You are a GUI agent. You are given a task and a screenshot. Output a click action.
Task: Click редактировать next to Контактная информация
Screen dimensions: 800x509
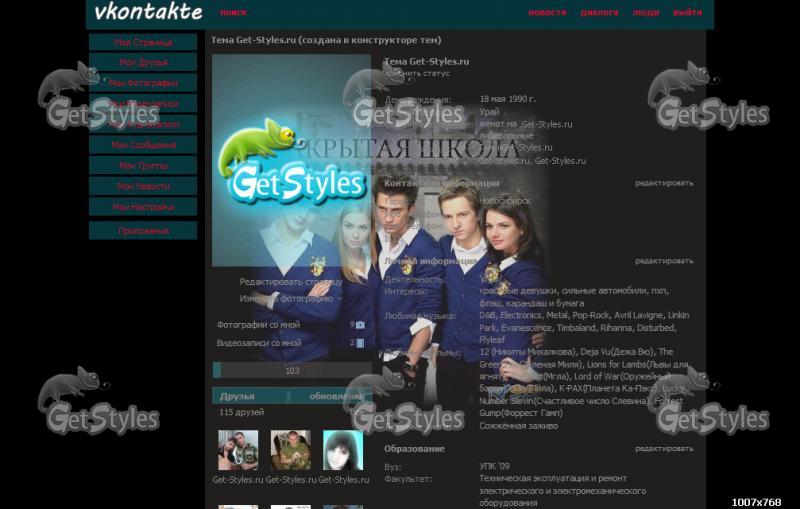pos(664,183)
